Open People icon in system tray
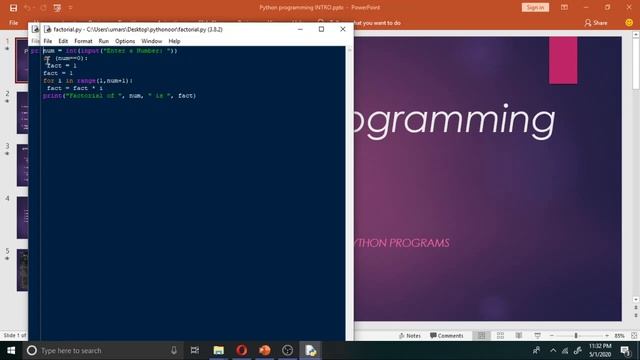 (x=536, y=351)
